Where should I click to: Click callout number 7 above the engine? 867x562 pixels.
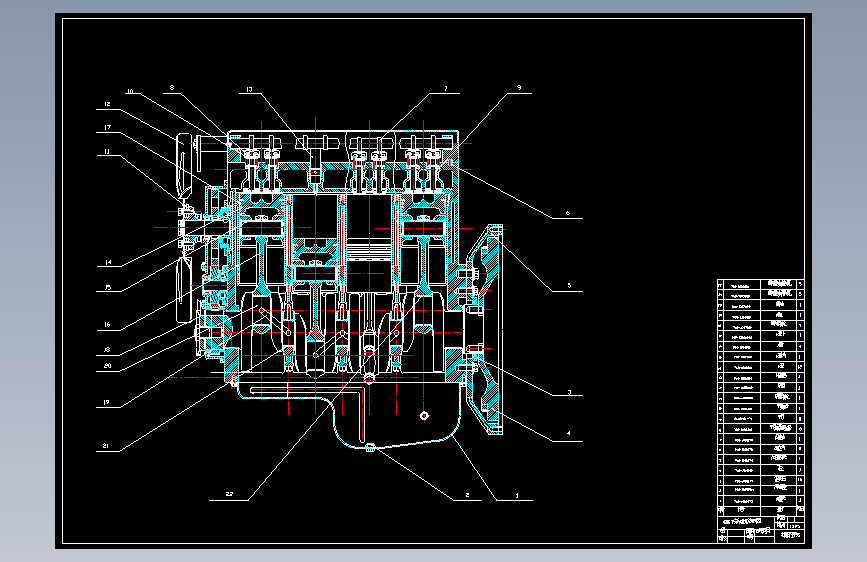[446, 89]
